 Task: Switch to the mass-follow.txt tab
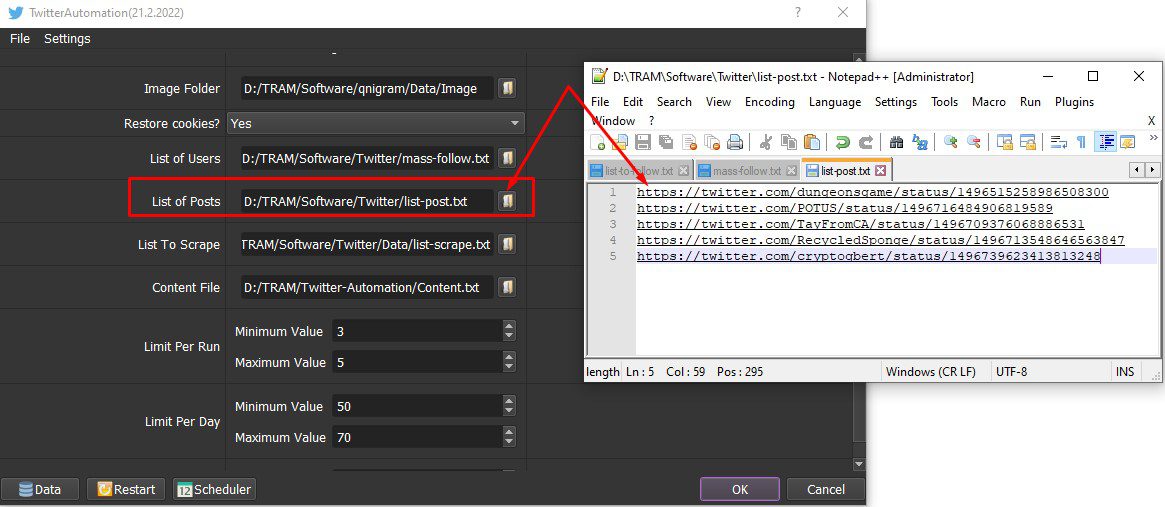(x=747, y=171)
